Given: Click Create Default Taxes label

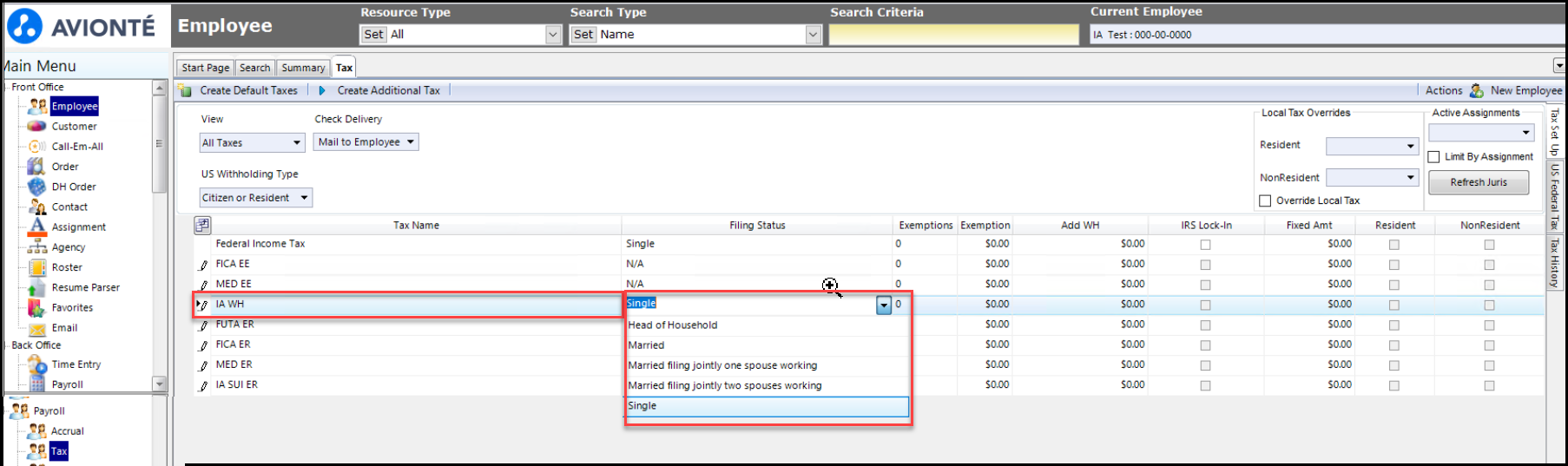Looking at the screenshot, I should coord(248,90).
